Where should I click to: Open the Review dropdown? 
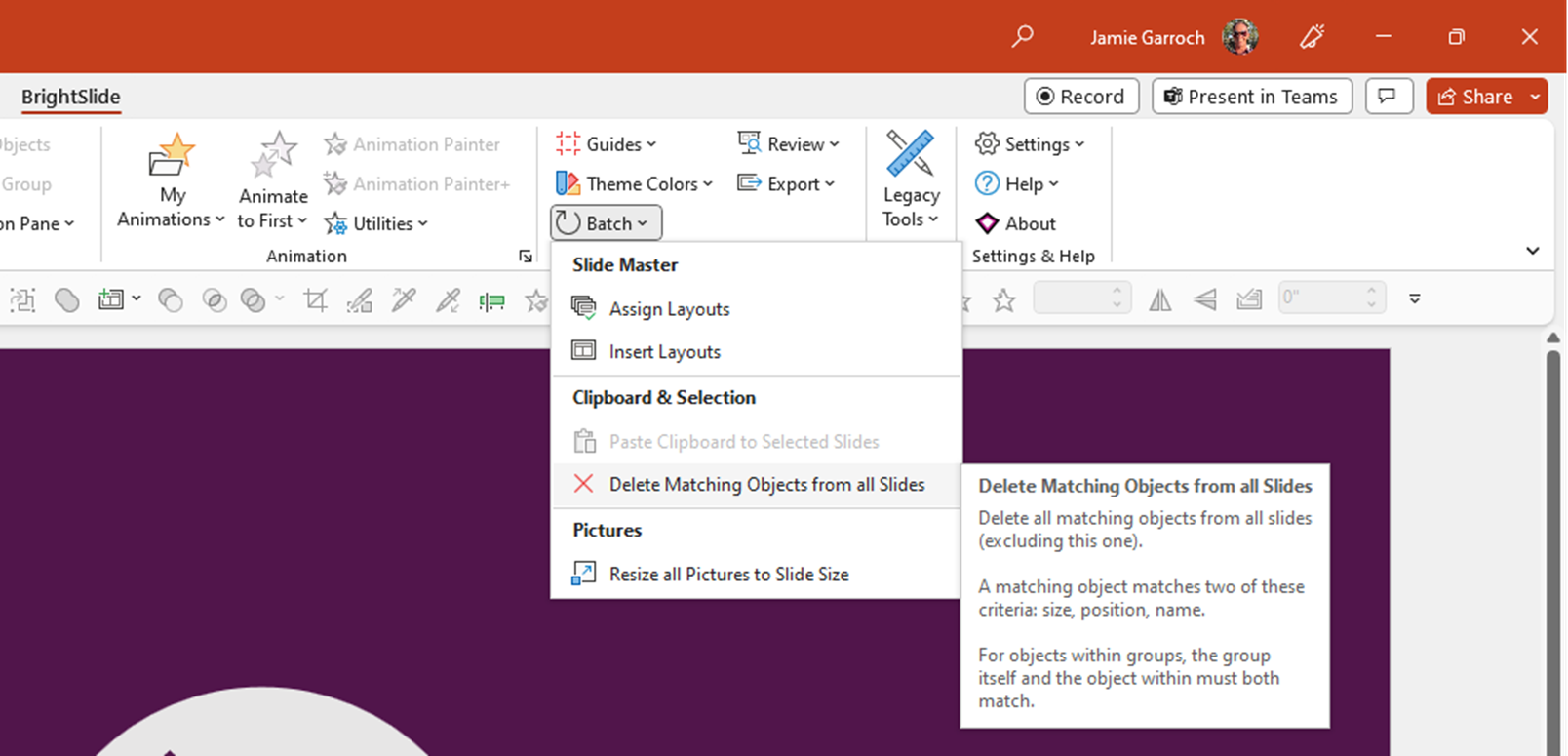(788, 144)
